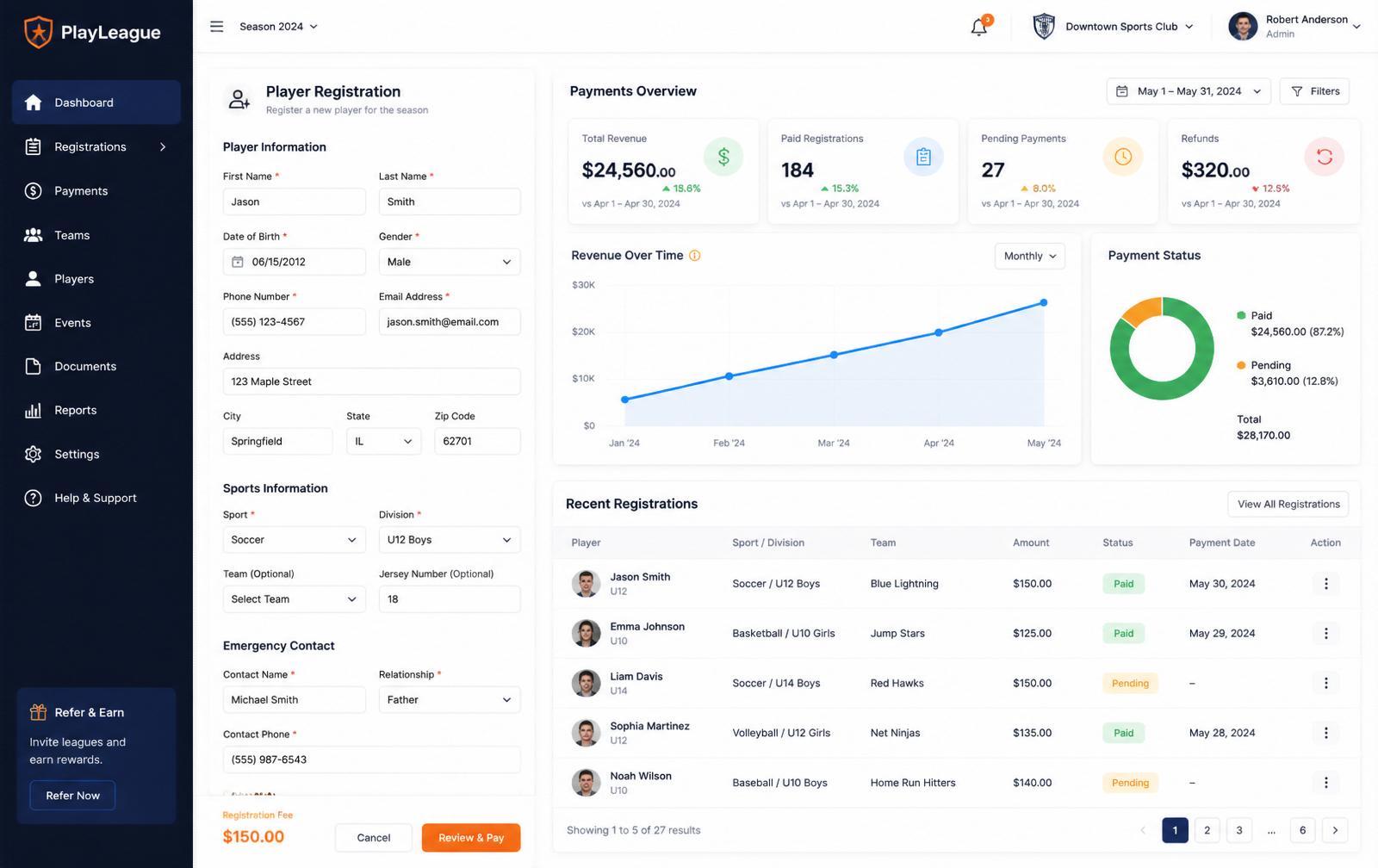Click the calendar icon in Date of Birth
Image resolution: width=1378 pixels, height=868 pixels.
pos(238,262)
